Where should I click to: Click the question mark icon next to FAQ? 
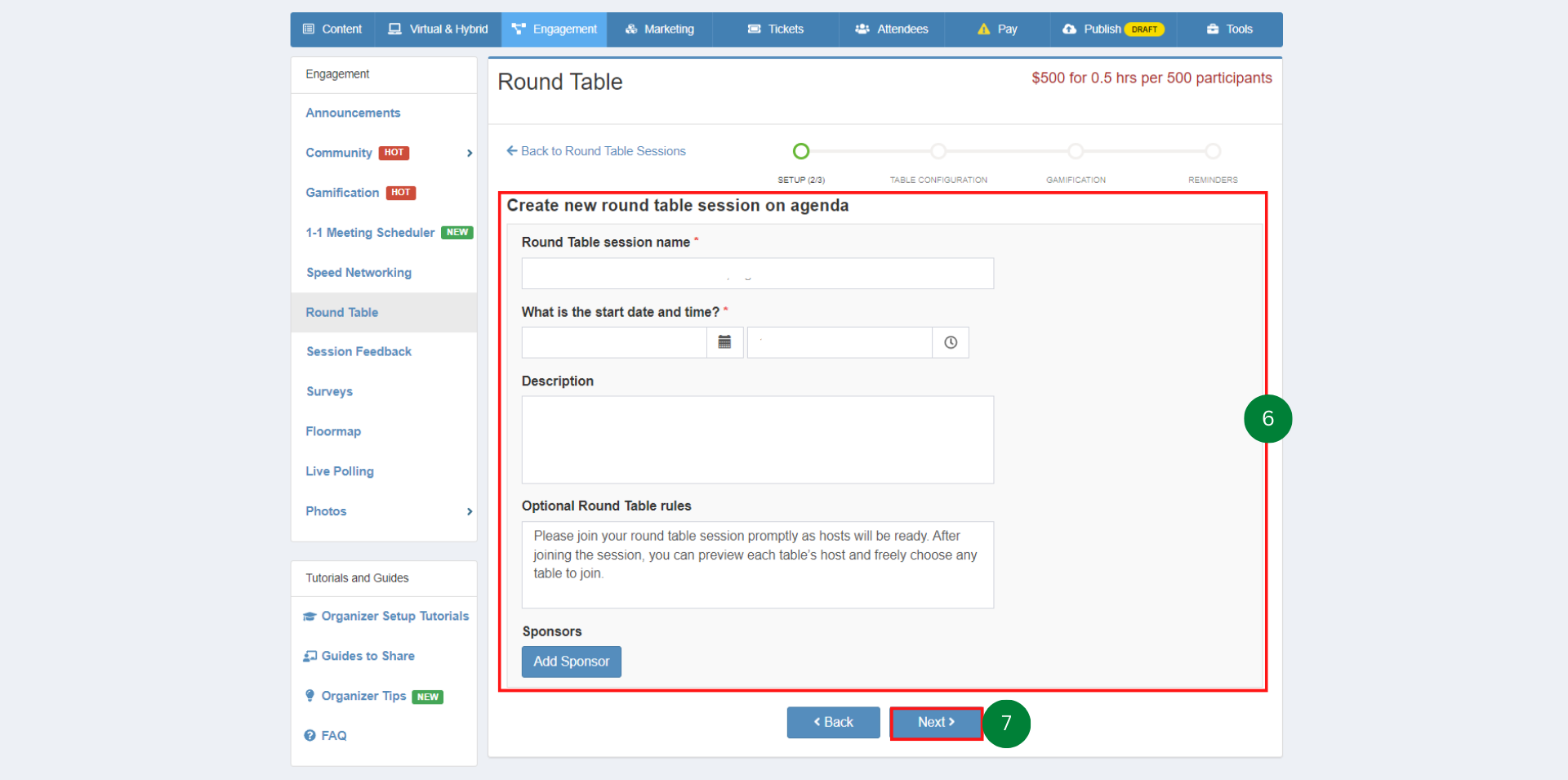tap(309, 735)
